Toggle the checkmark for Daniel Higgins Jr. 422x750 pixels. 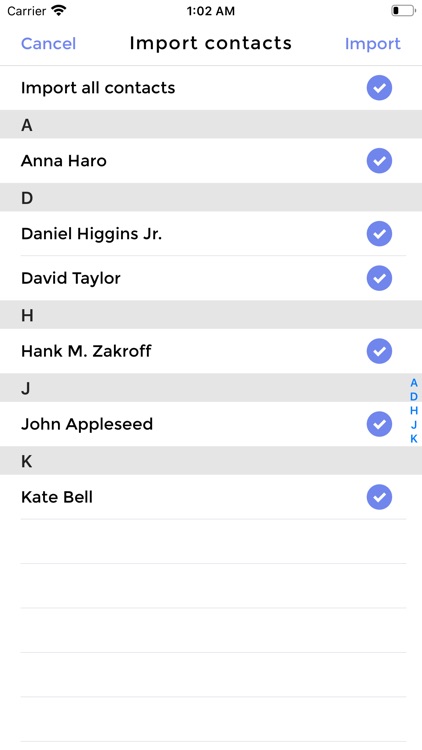pyautogui.click(x=379, y=234)
